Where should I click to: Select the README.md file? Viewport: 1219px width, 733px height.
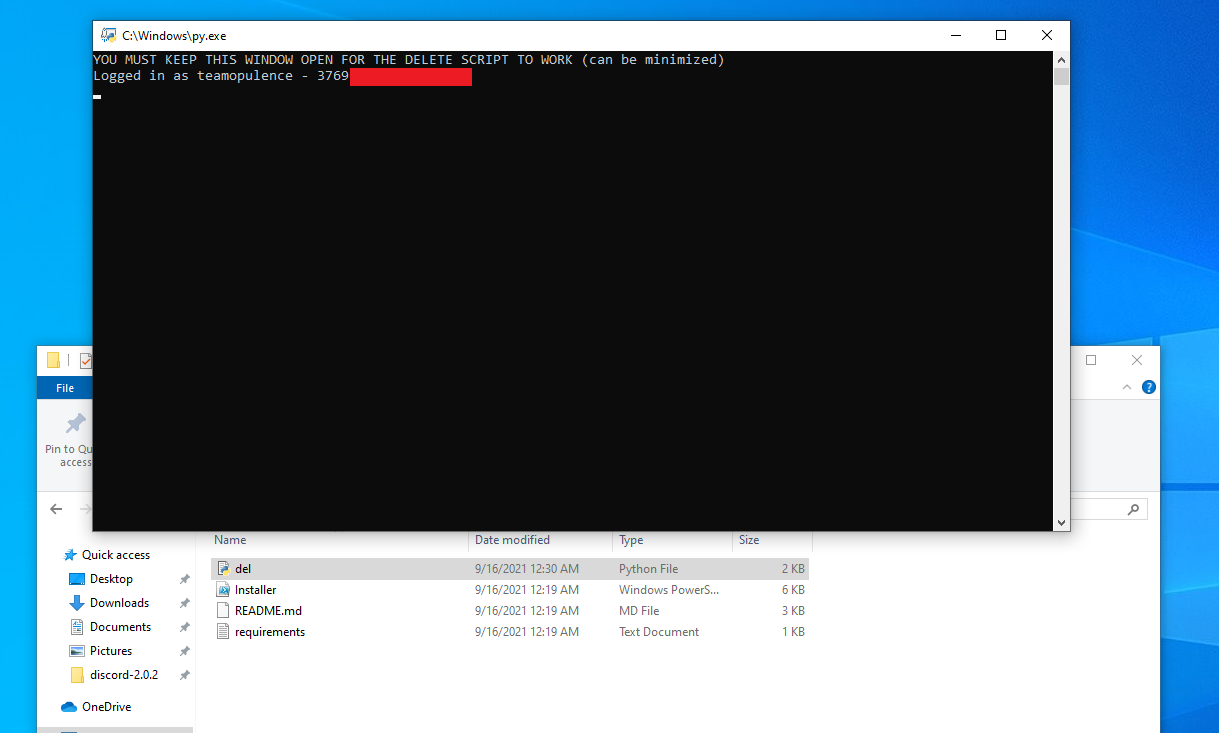pyautogui.click(x=510, y=611)
